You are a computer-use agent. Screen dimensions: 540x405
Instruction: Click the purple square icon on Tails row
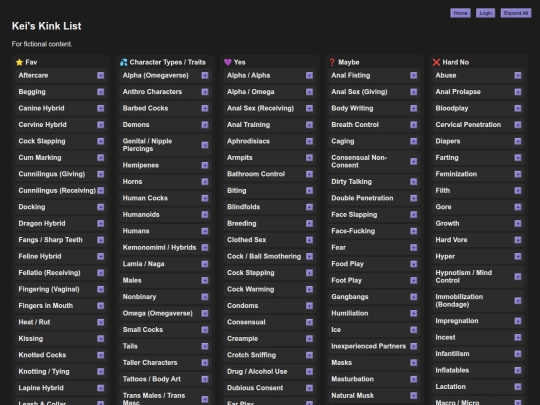coord(205,346)
